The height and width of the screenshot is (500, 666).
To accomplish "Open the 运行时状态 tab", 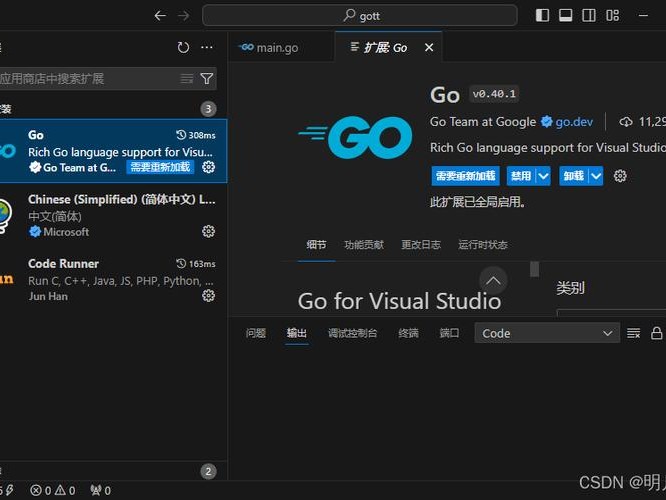I will 483,245.
